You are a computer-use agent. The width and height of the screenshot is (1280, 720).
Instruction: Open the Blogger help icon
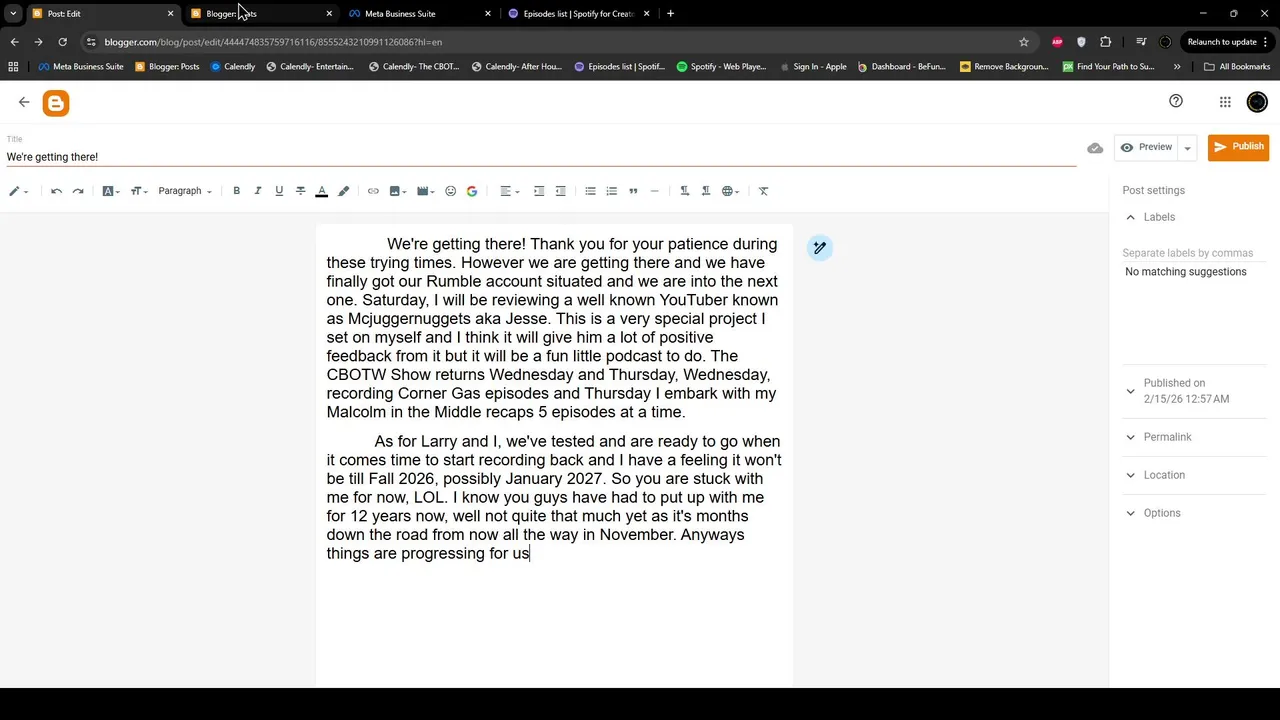click(1176, 101)
